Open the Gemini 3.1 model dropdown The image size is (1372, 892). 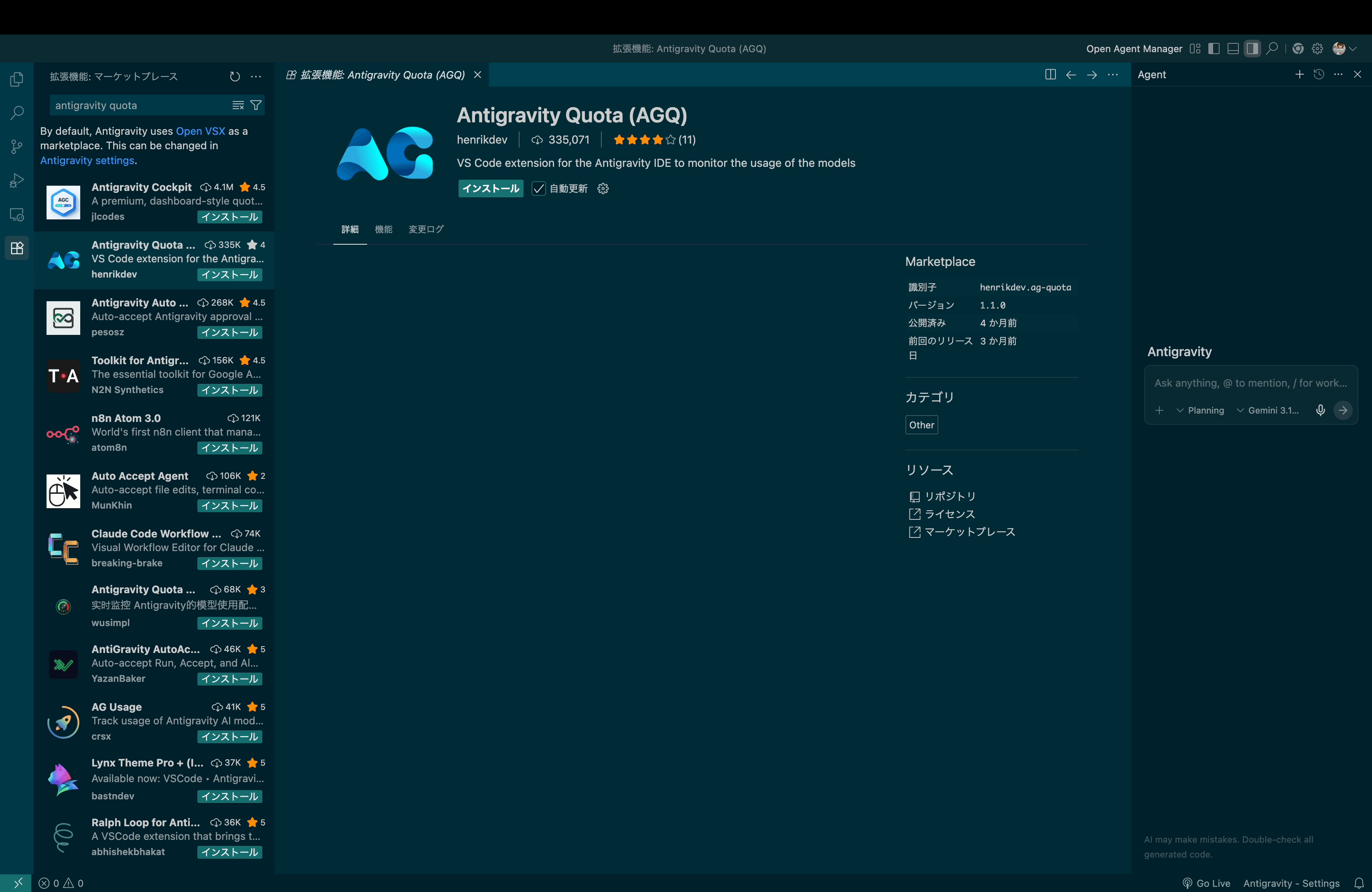(1268, 410)
